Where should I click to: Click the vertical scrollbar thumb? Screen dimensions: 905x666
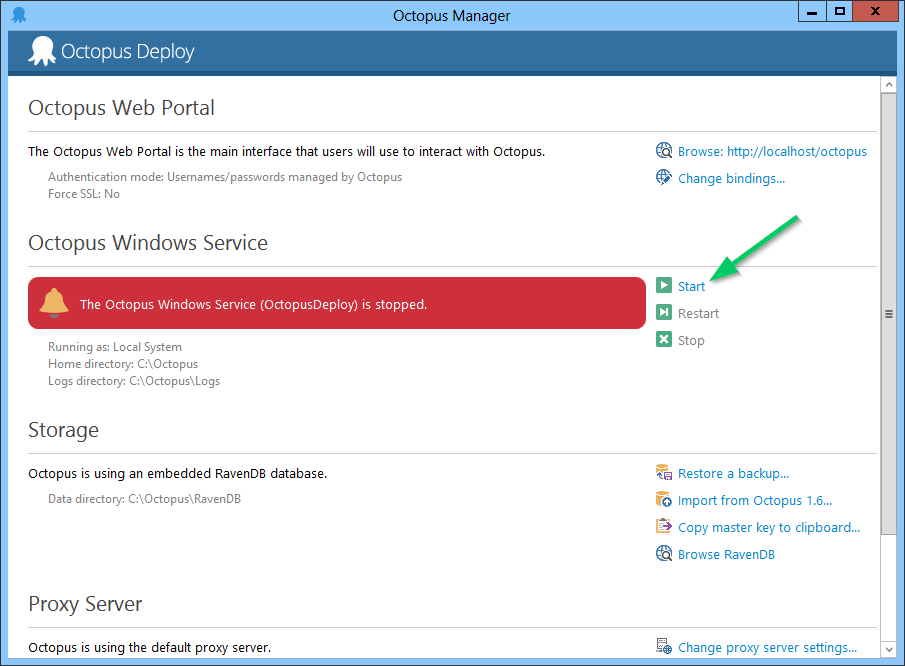pyautogui.click(x=888, y=314)
